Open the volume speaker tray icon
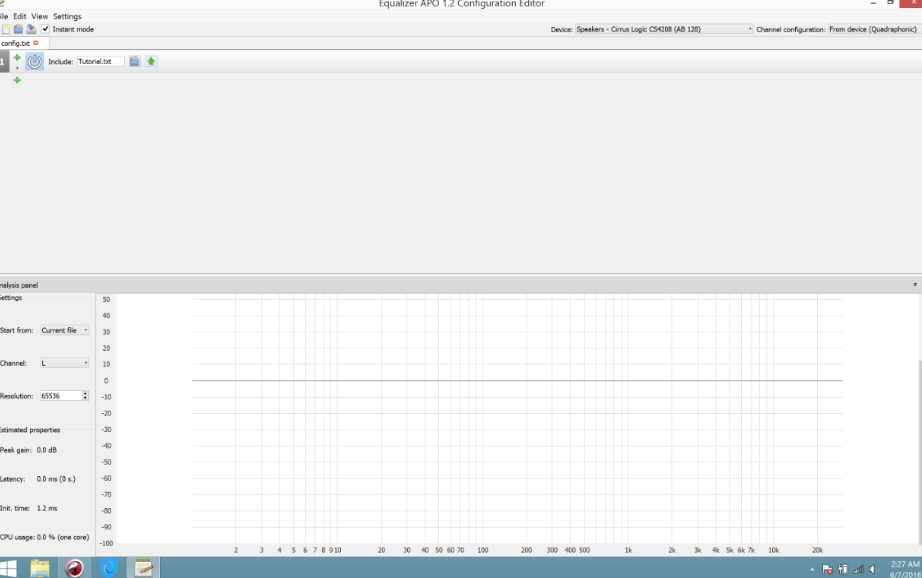The width and height of the screenshot is (922, 578). pos(873,569)
